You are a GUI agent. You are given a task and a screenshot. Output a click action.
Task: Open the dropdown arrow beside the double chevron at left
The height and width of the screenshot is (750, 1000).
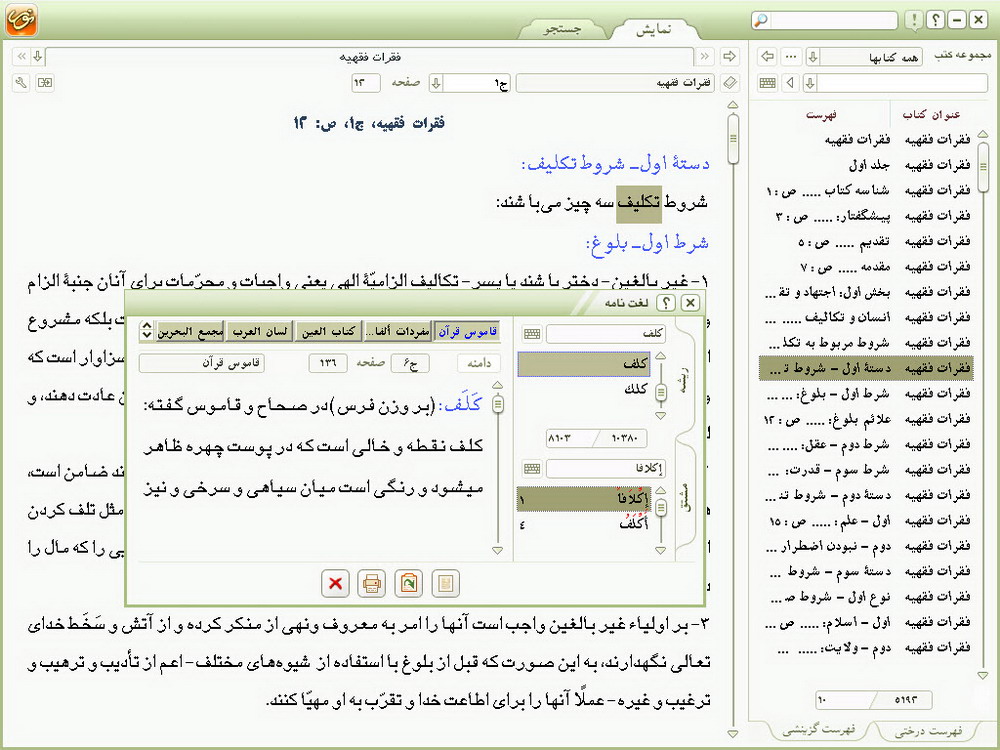[37, 57]
